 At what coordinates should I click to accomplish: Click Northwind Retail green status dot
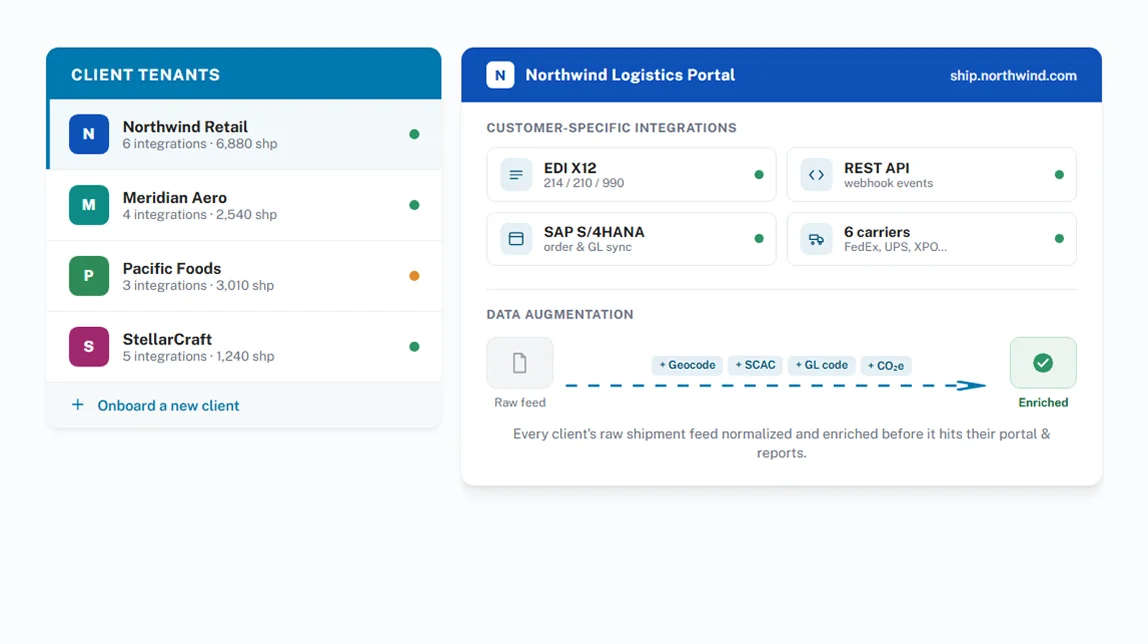(x=414, y=134)
